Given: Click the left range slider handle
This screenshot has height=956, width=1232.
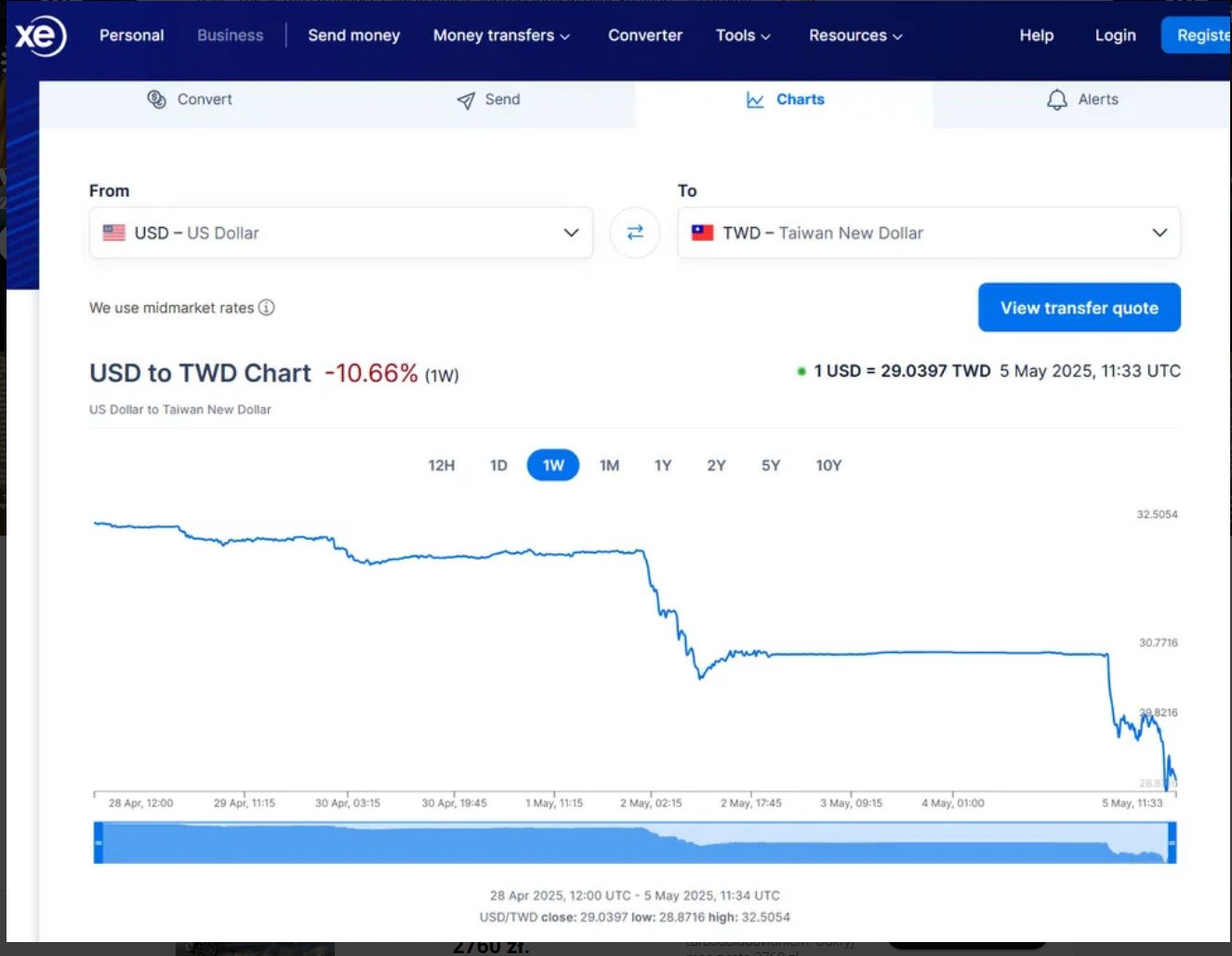Looking at the screenshot, I should [98, 843].
